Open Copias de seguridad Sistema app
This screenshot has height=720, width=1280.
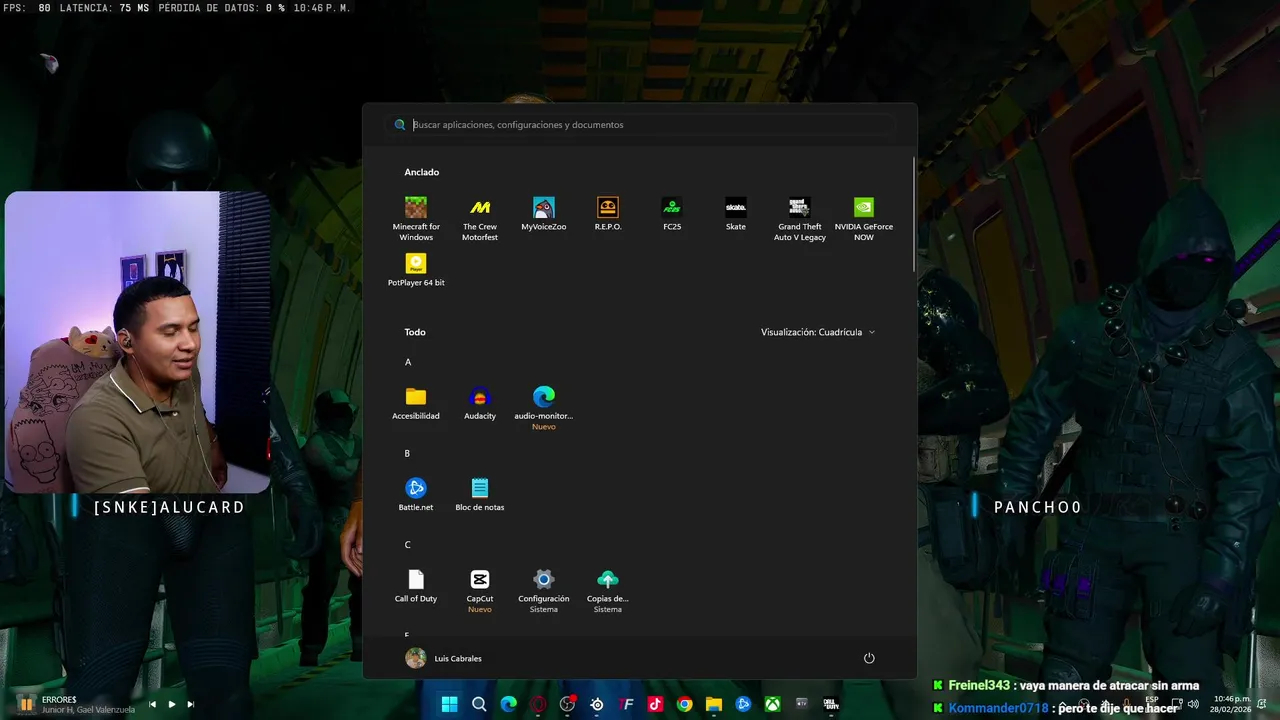[608, 591]
